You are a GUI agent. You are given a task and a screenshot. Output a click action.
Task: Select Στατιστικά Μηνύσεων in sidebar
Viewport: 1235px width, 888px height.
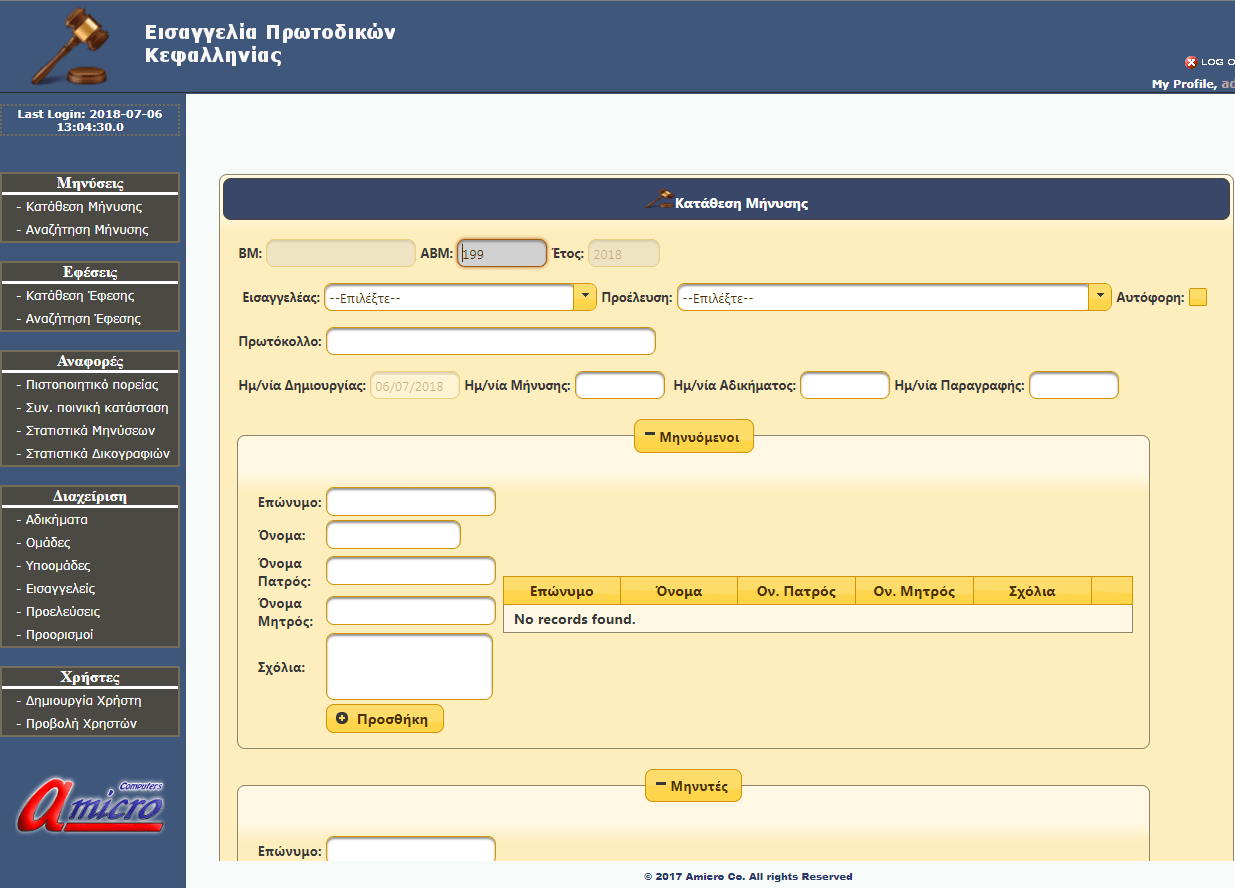pyautogui.click(x=90, y=431)
